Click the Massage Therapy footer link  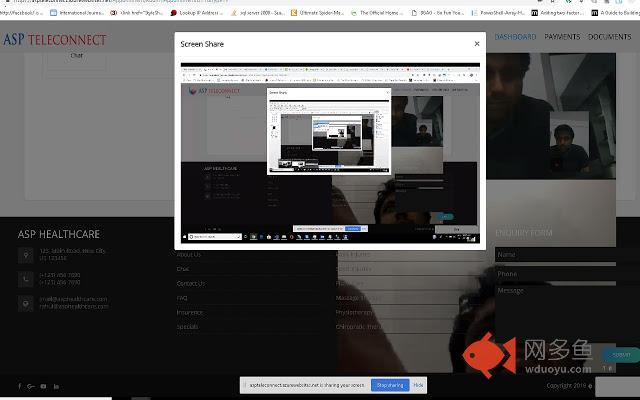[x=358, y=298]
